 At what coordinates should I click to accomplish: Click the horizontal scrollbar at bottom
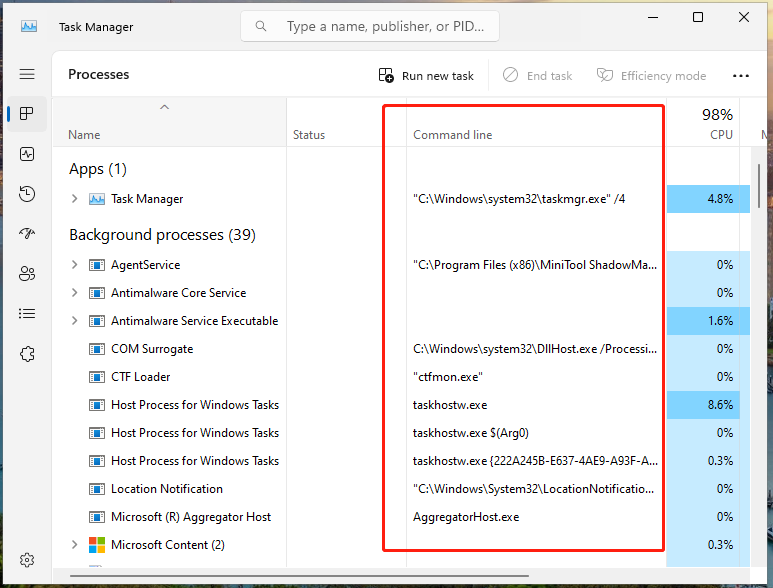(x=299, y=575)
